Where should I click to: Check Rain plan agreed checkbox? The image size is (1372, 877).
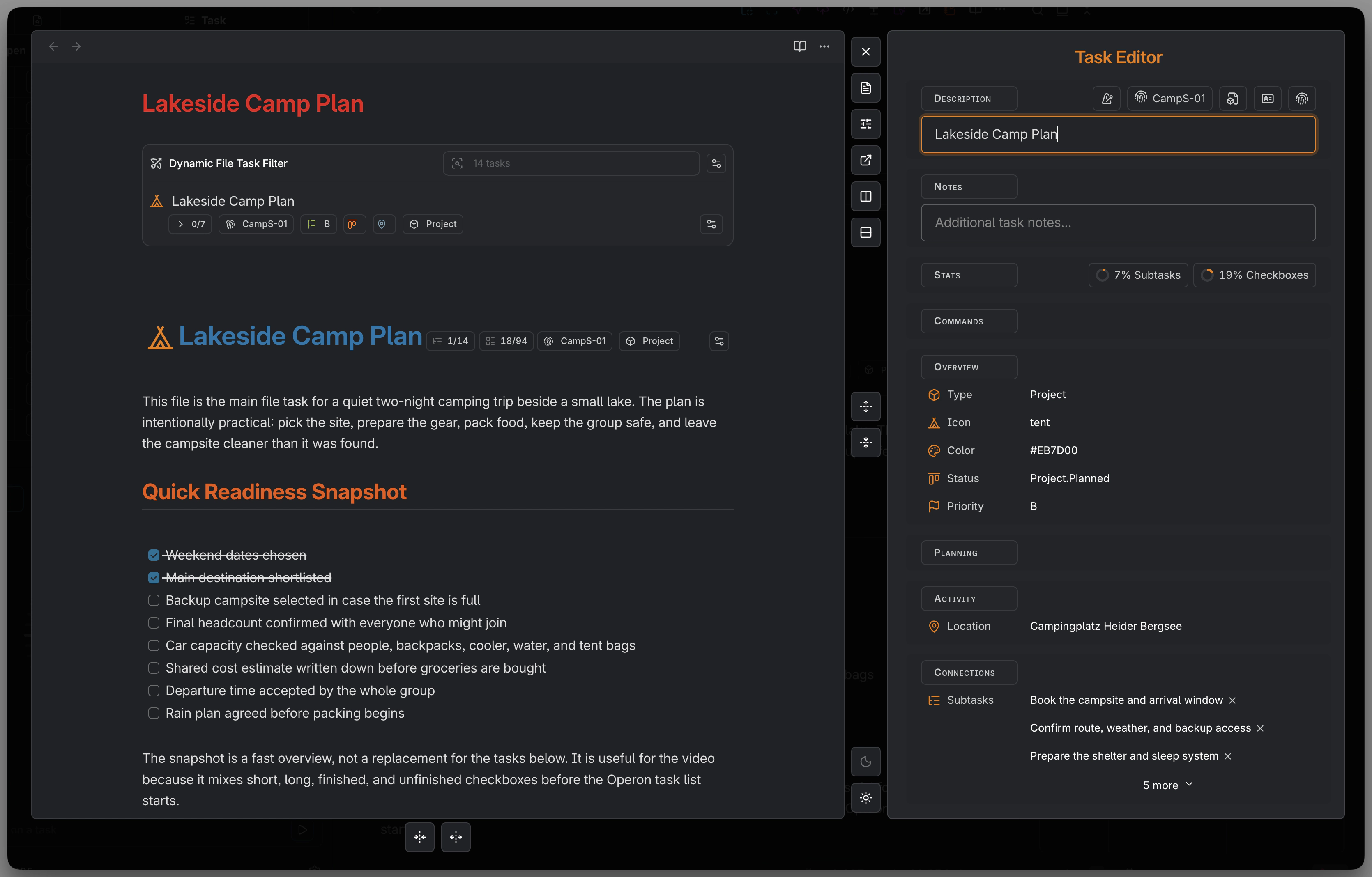(153, 713)
